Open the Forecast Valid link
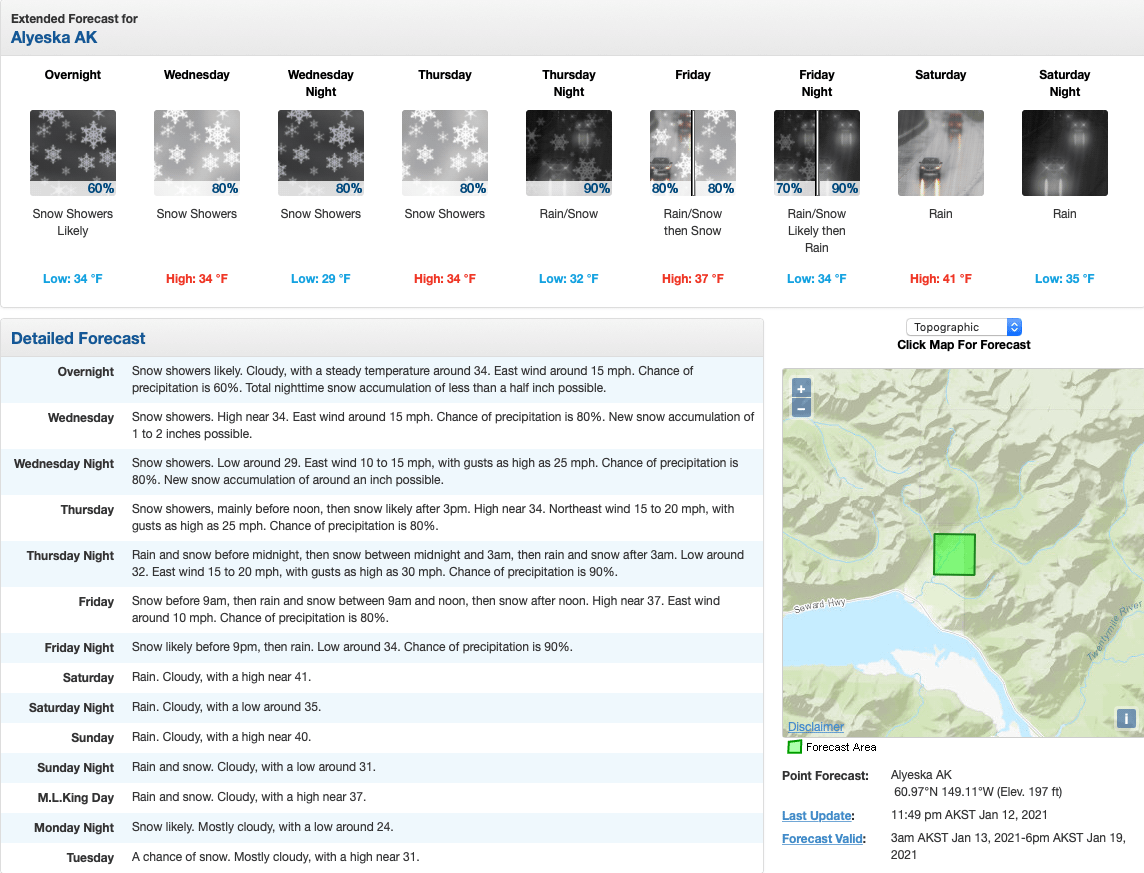 tap(822, 839)
